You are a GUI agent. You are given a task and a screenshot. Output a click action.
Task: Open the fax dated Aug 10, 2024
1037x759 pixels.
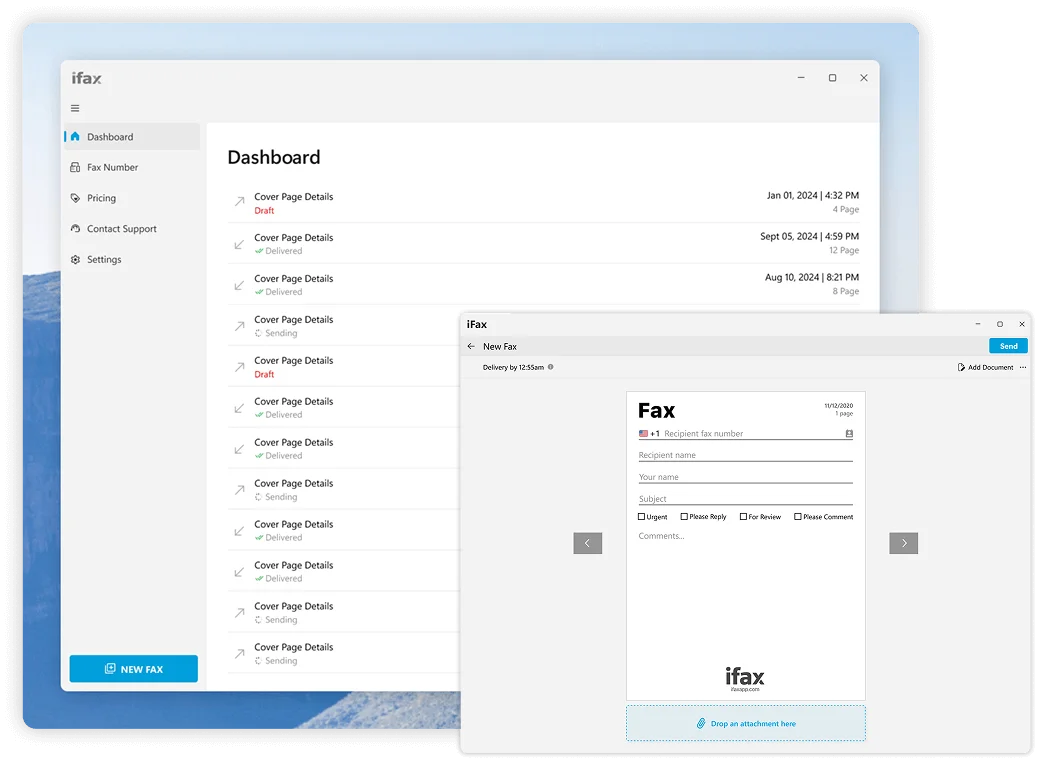(x=544, y=284)
